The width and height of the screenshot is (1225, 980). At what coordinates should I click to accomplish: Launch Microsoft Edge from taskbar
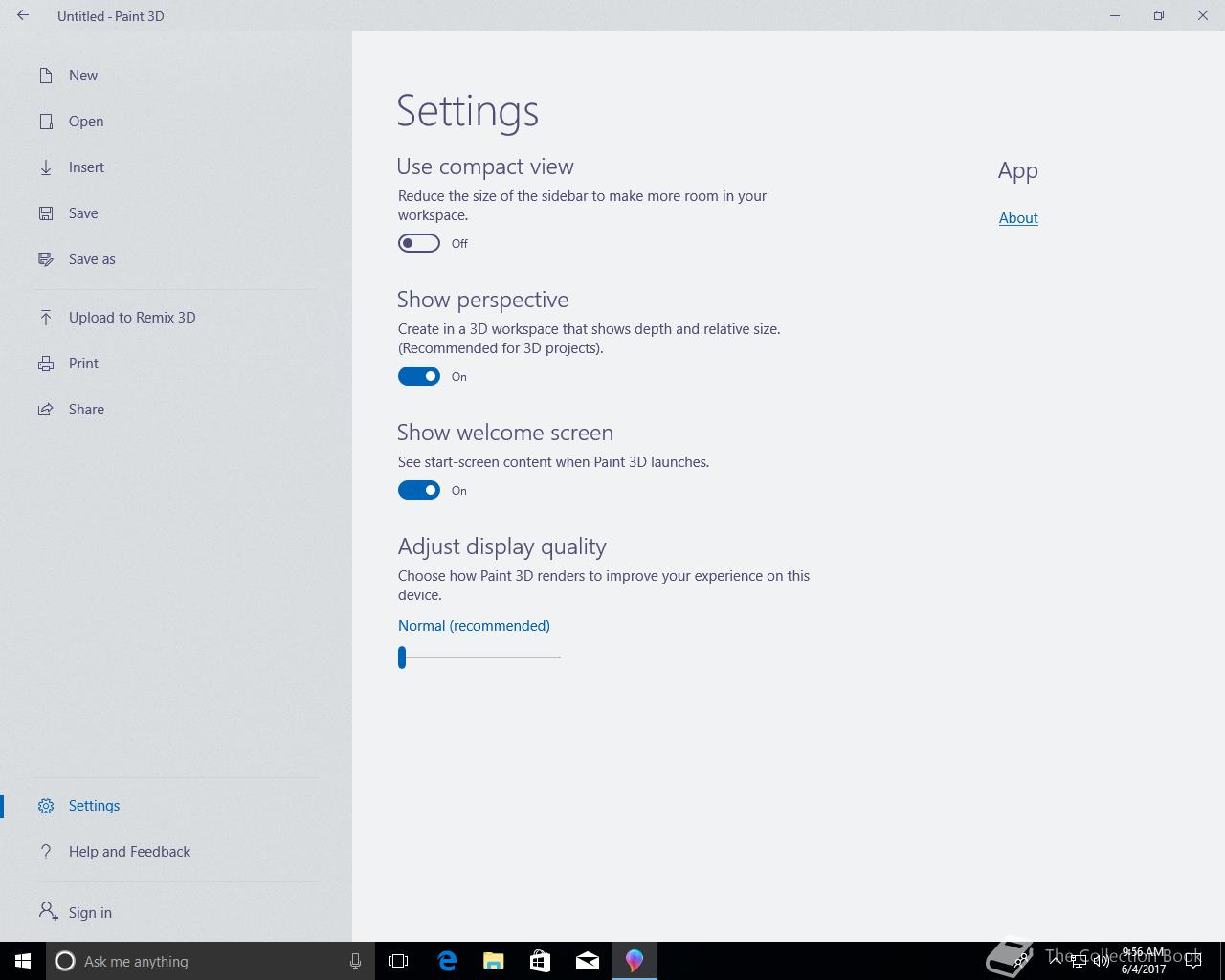click(447, 961)
